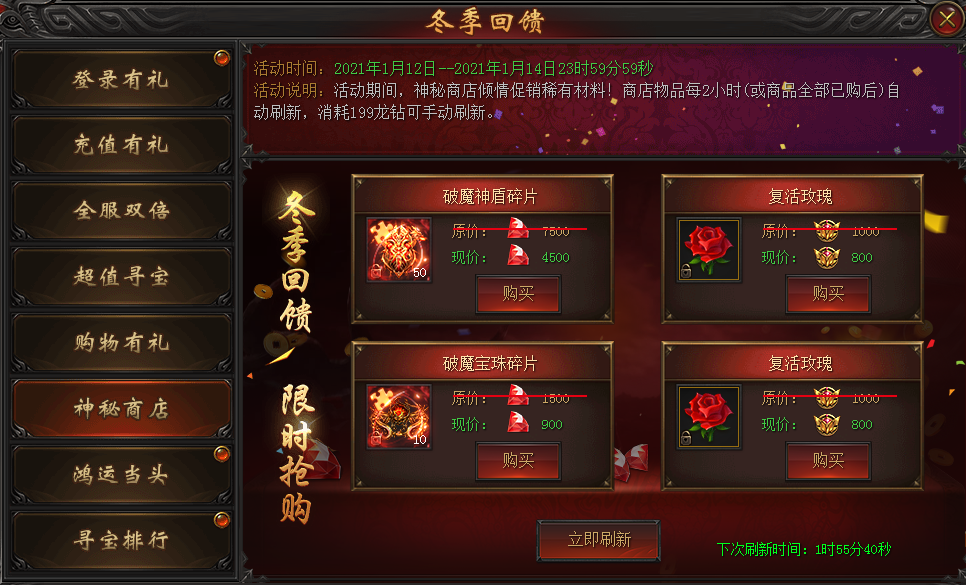Open the 登录有礼 tab
The width and height of the screenshot is (966, 585).
click(121, 79)
